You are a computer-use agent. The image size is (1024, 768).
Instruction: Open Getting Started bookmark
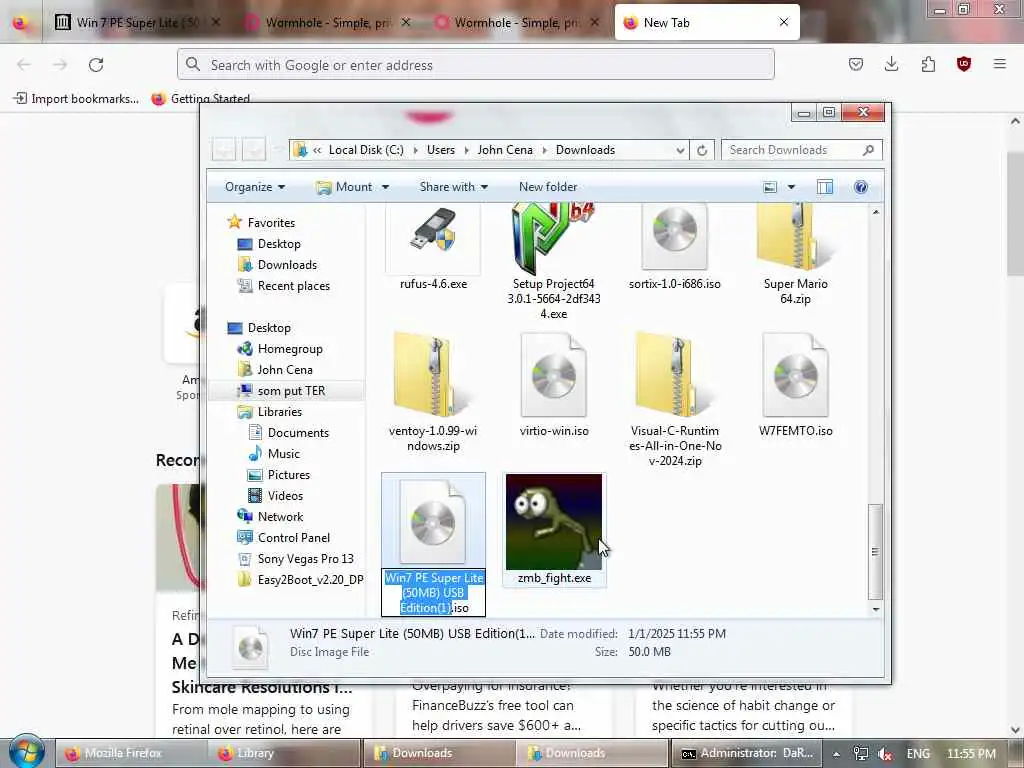[x=200, y=99]
